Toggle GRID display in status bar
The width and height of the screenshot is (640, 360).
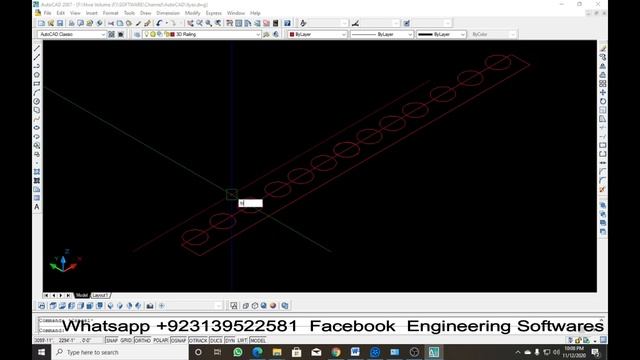[126, 340]
